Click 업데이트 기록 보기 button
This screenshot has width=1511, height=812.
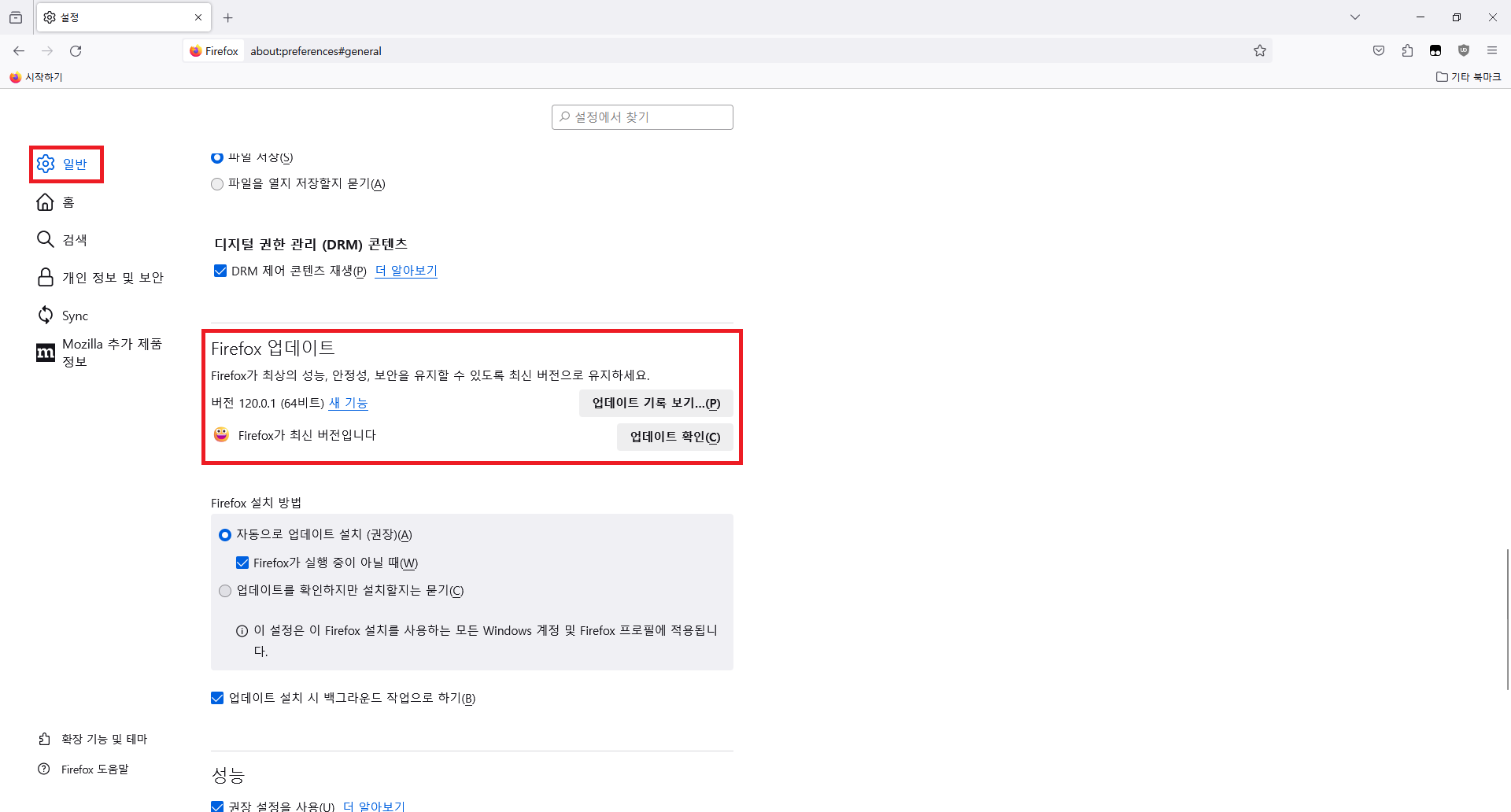(x=656, y=403)
